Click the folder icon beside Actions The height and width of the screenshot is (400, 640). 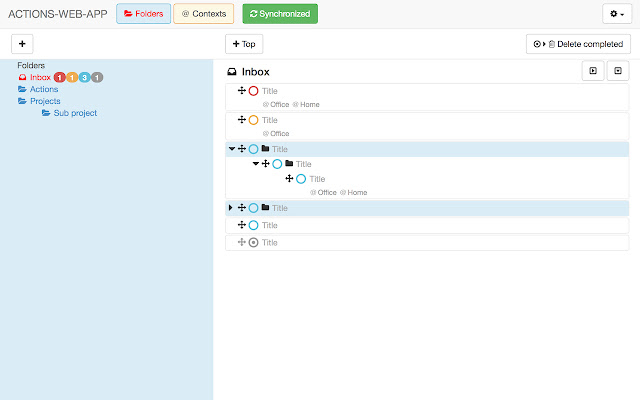pyautogui.click(x=22, y=89)
